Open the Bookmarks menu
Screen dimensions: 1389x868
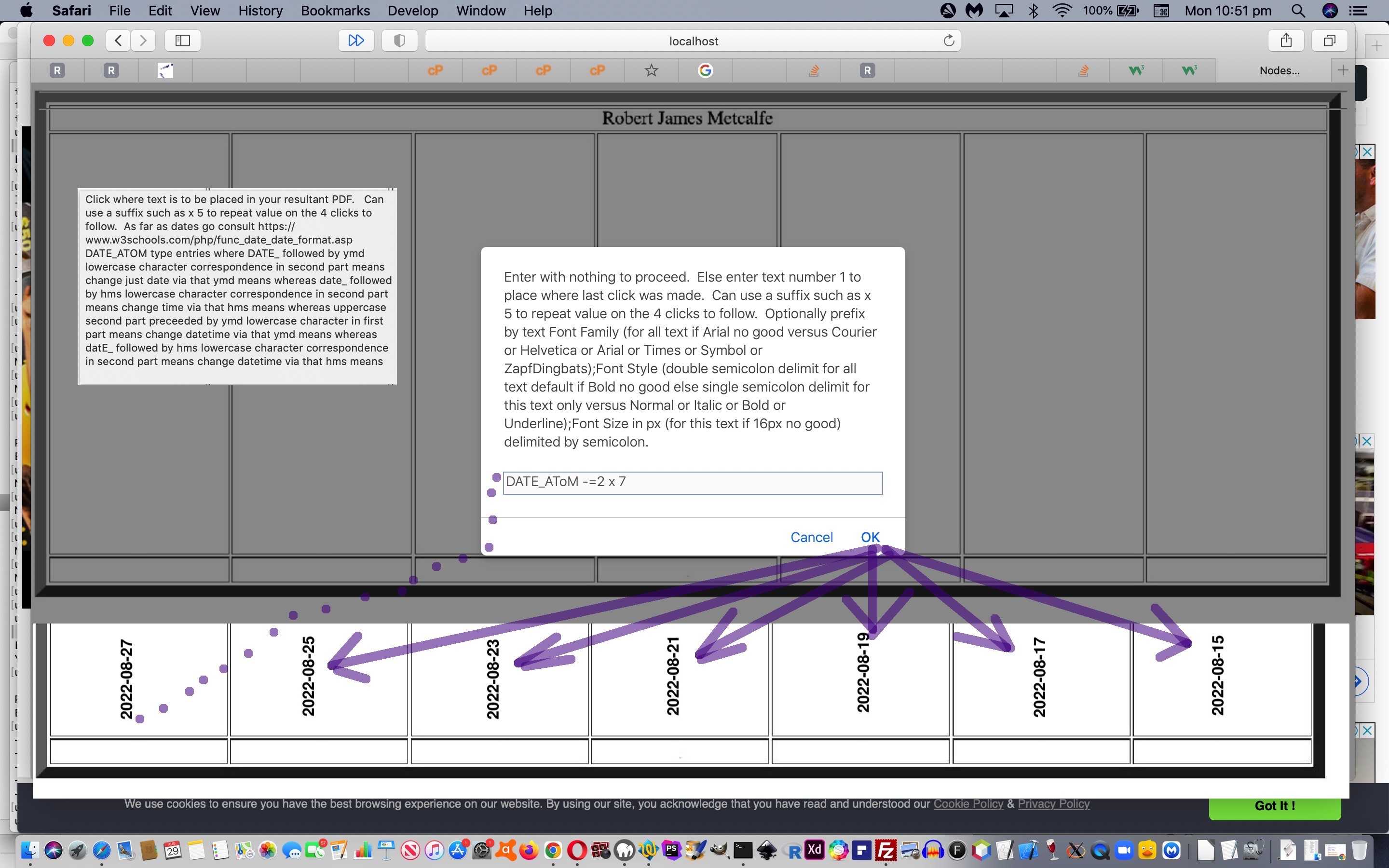tap(335, 10)
